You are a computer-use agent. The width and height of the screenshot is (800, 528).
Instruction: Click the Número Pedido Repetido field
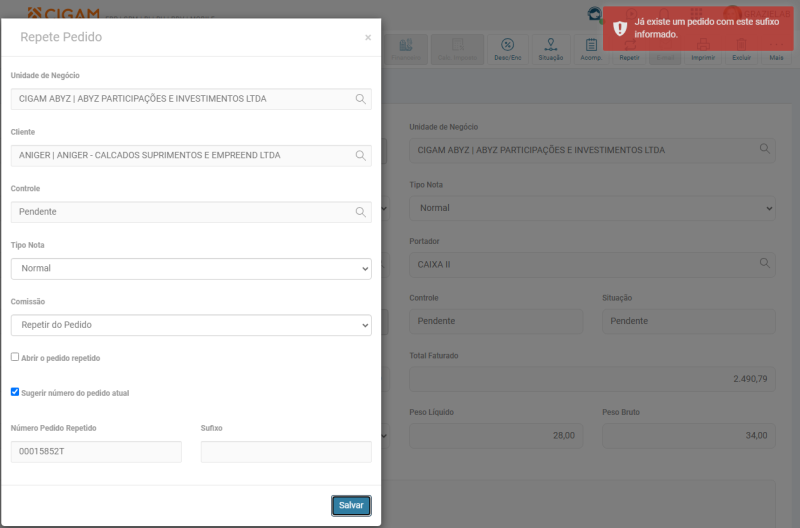pyautogui.click(x=96, y=451)
